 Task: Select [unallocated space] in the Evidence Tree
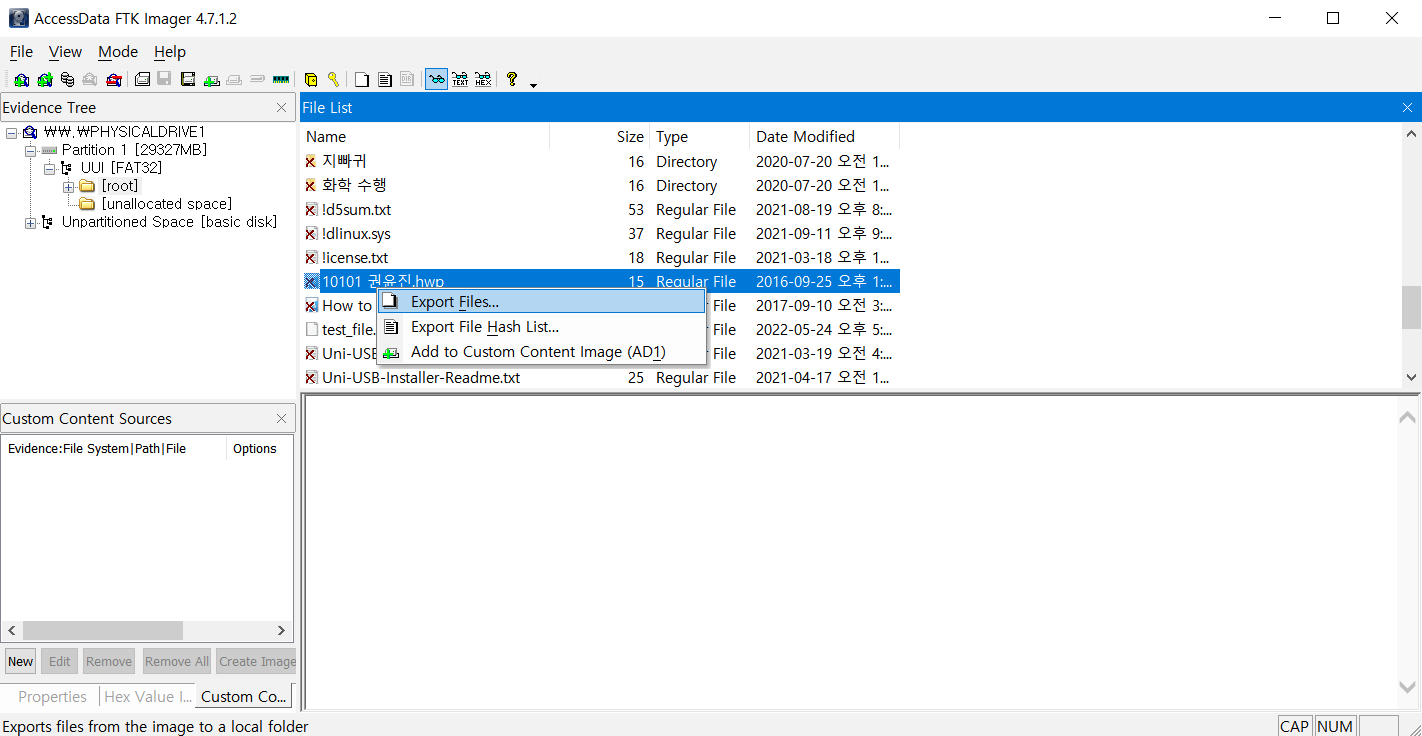point(166,204)
